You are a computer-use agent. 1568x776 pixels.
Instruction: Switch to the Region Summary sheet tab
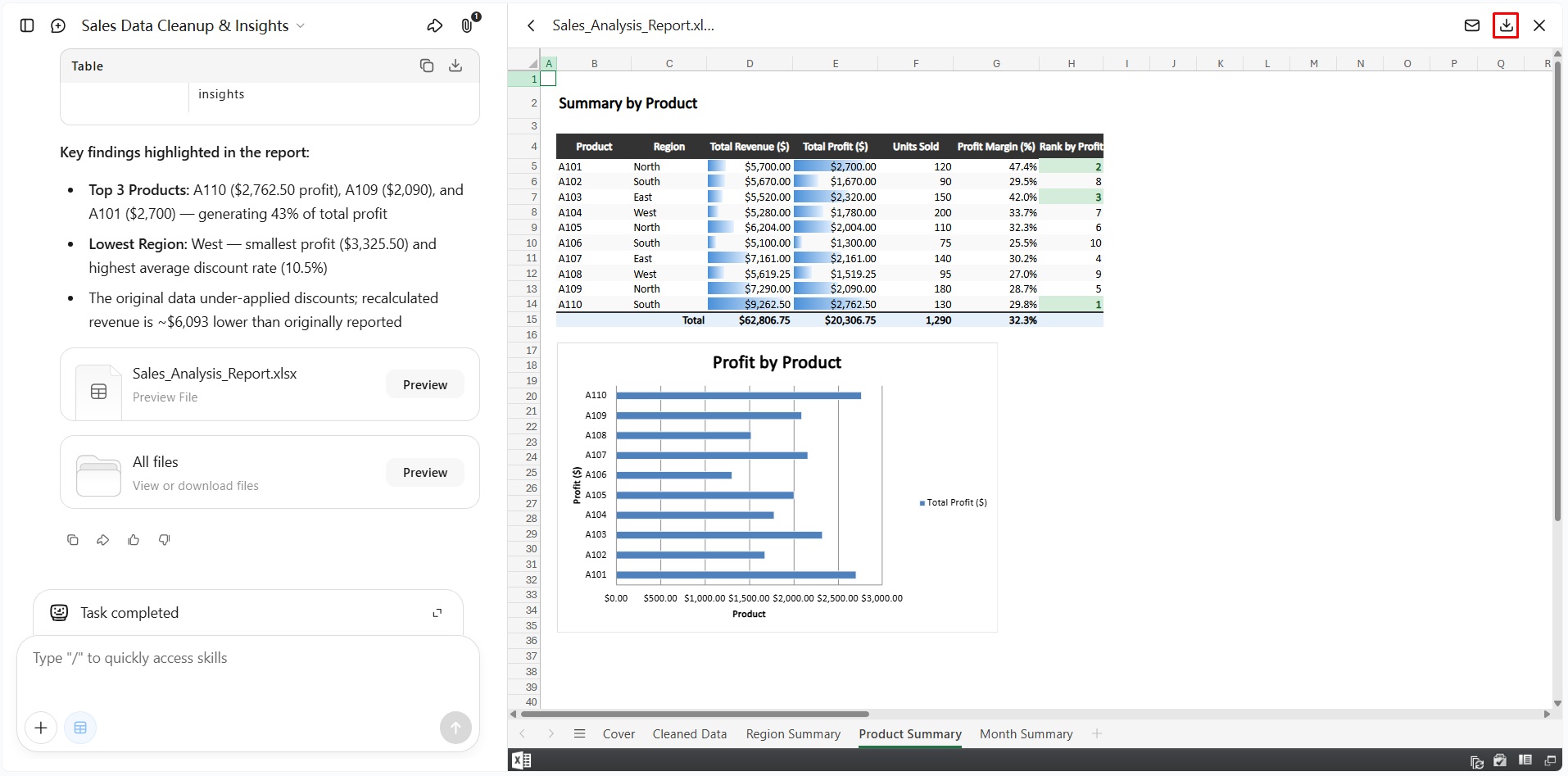[793, 733]
